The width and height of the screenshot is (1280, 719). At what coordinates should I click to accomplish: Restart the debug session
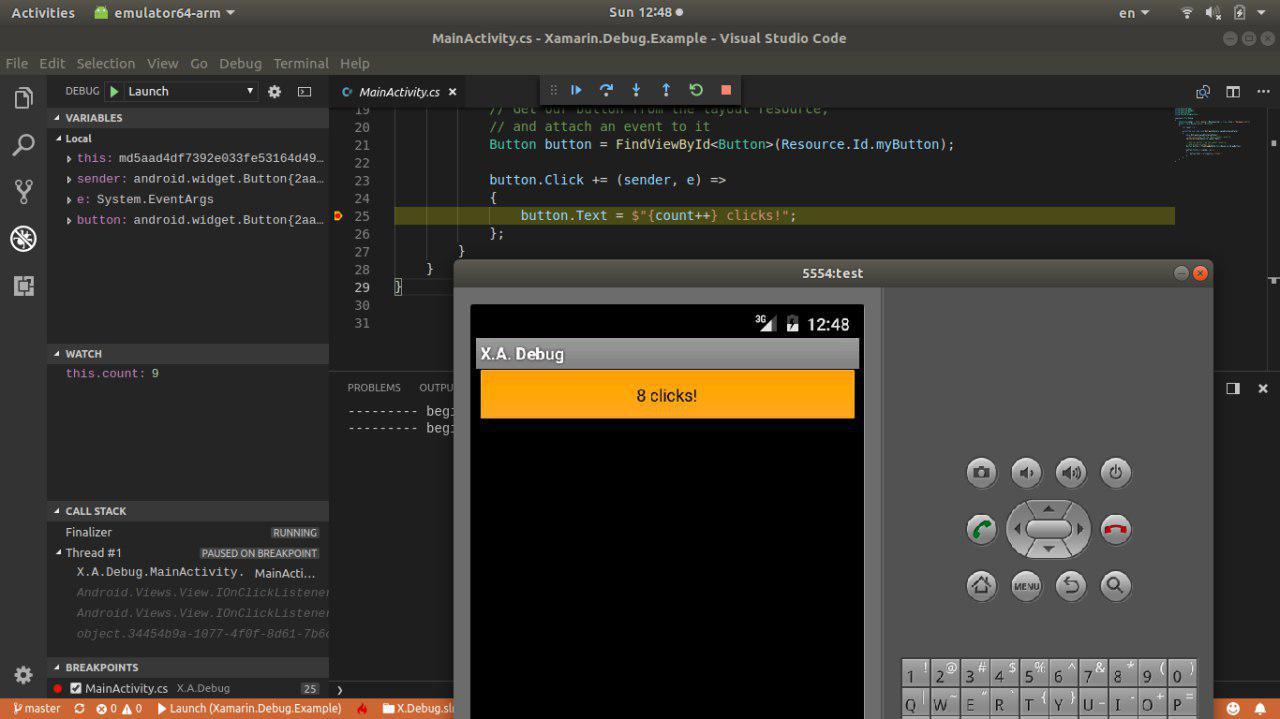click(696, 90)
